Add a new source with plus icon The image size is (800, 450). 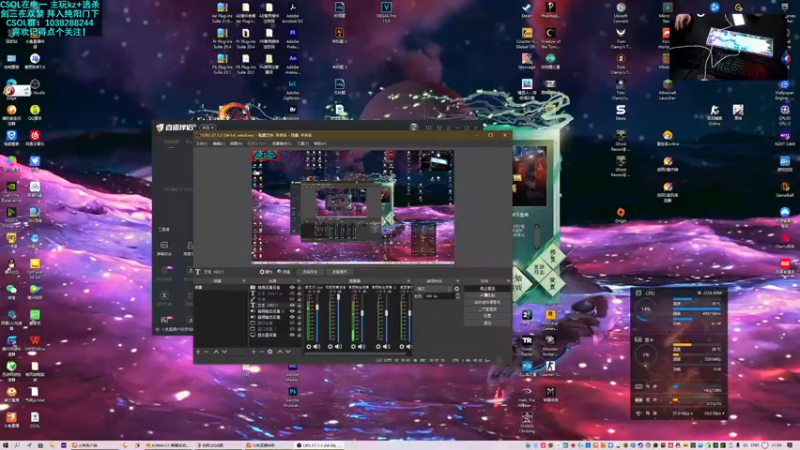click(254, 352)
